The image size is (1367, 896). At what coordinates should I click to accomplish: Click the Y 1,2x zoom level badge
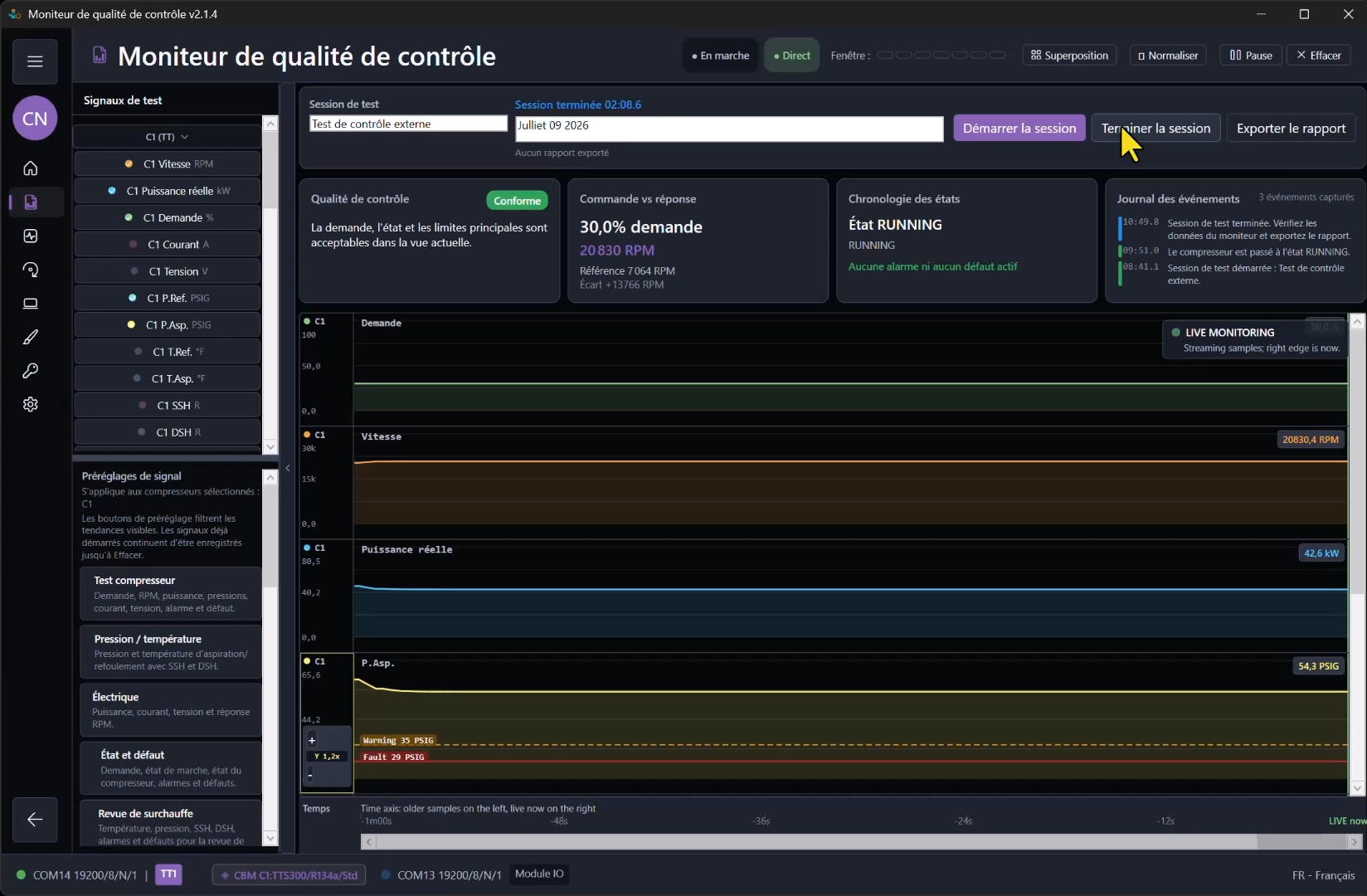coord(327,757)
